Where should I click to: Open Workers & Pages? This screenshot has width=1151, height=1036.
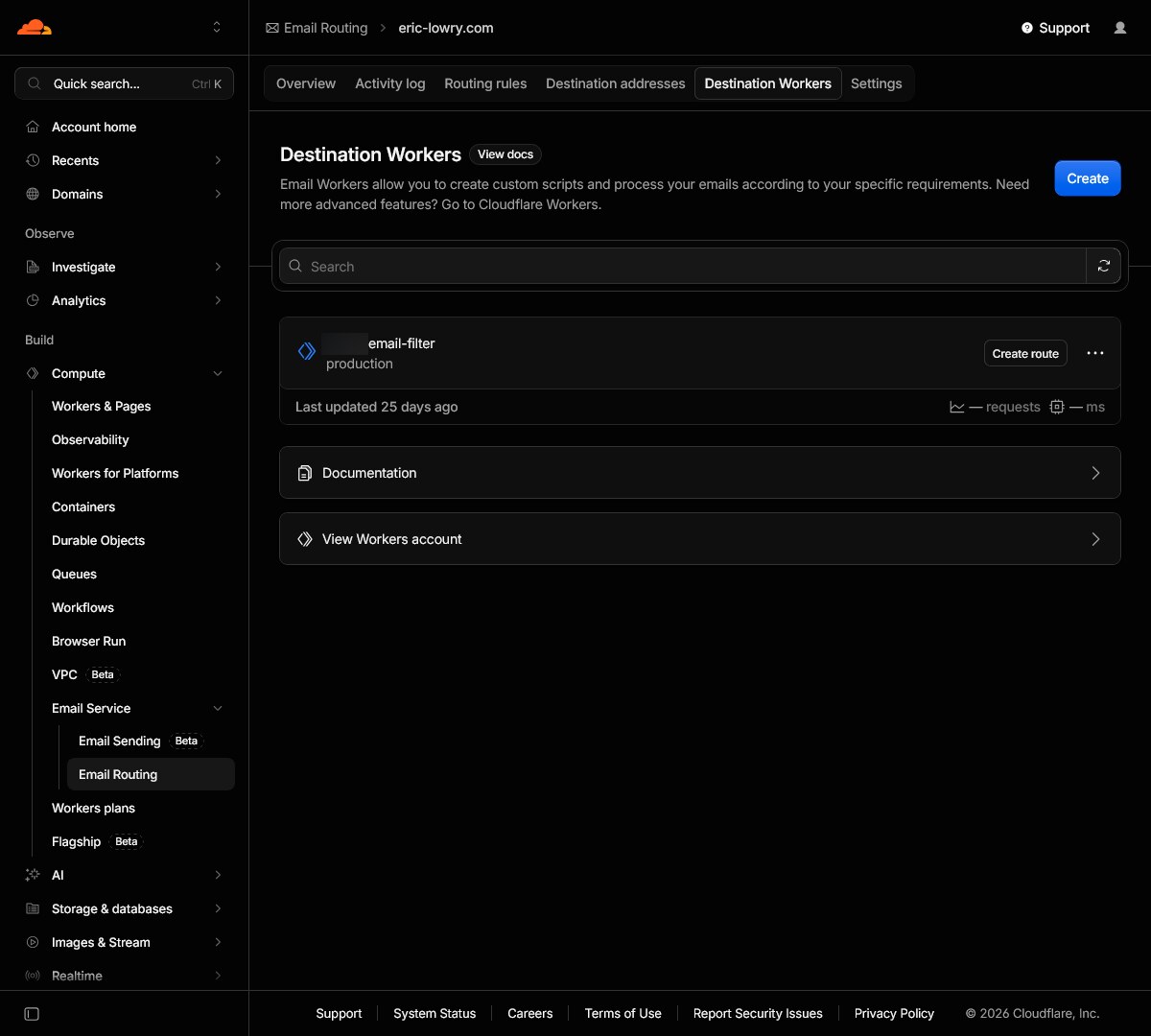pyautogui.click(x=101, y=406)
